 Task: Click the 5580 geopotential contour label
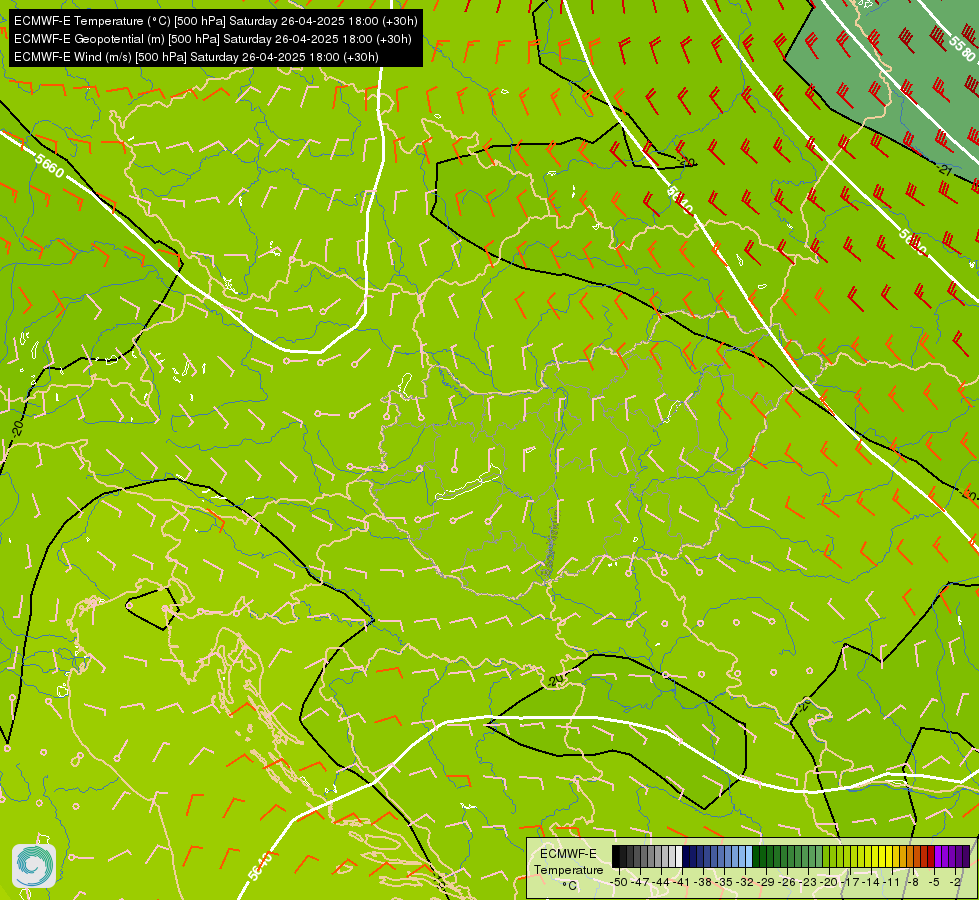point(962,47)
